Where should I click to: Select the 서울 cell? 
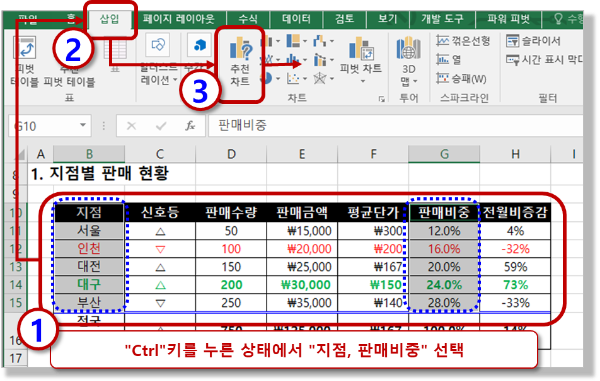[89, 231]
